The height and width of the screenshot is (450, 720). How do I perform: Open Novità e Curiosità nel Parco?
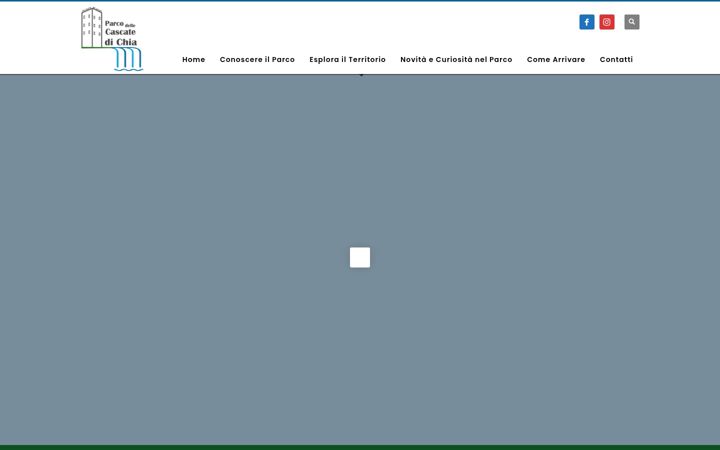point(456,59)
